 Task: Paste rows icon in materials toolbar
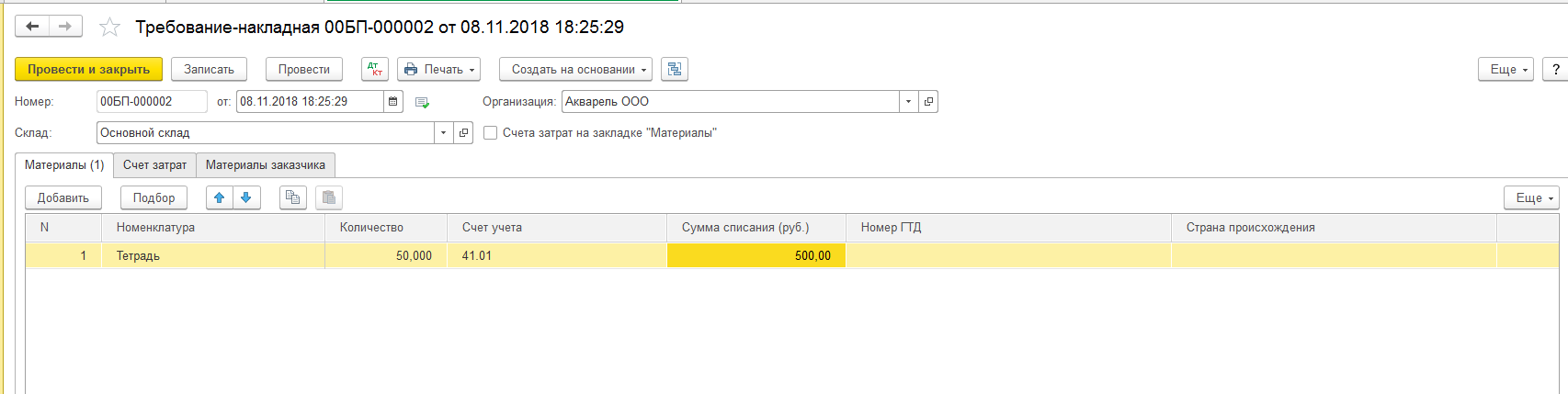(329, 197)
